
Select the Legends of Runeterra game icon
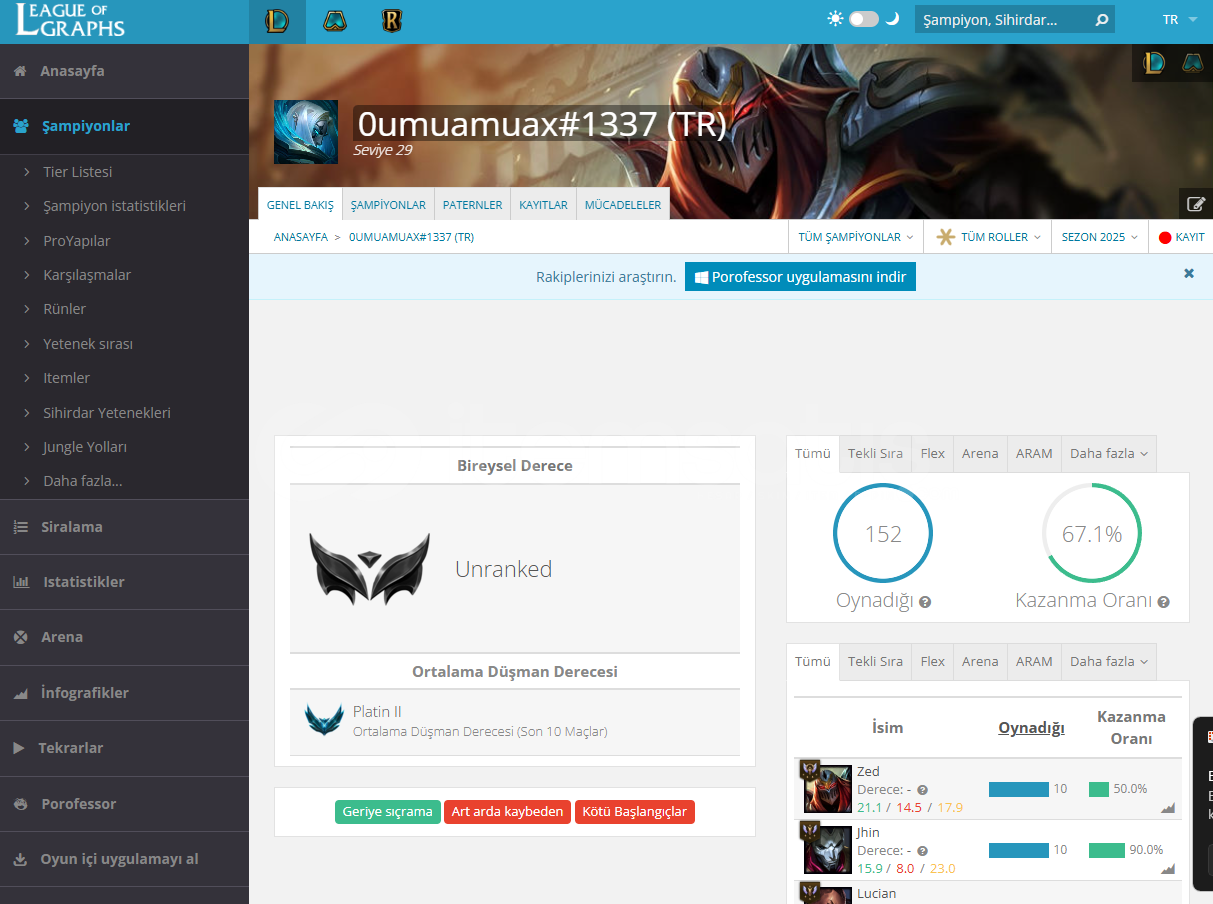392,20
